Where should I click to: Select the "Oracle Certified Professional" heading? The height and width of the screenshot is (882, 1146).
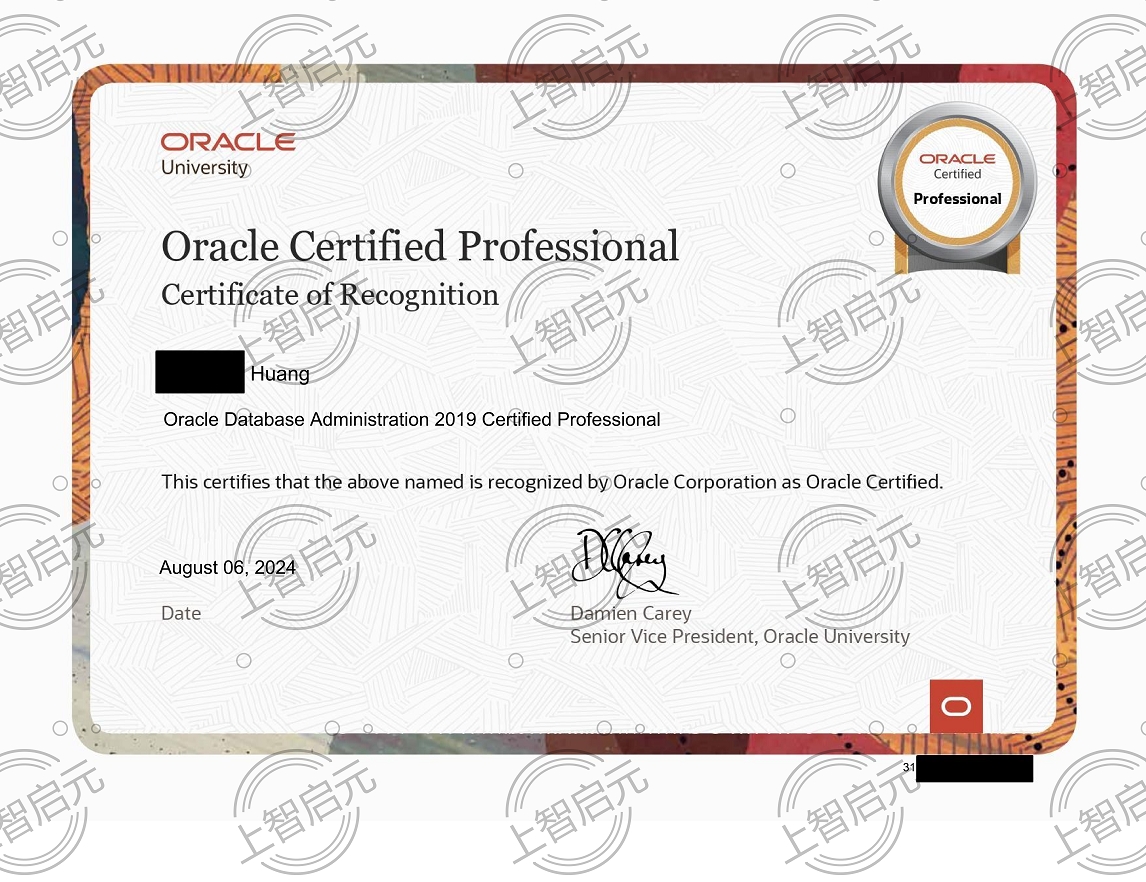point(420,246)
